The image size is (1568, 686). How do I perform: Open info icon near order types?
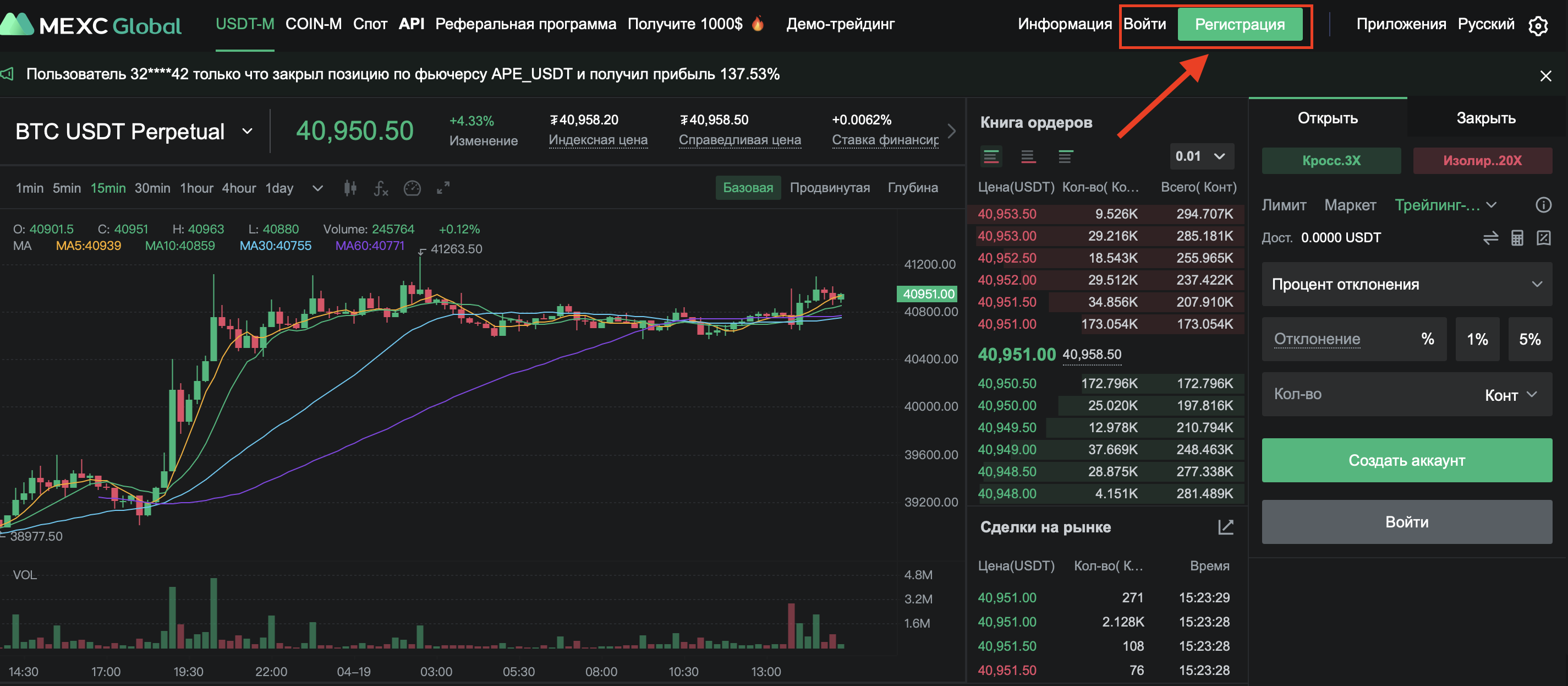coord(1543,205)
